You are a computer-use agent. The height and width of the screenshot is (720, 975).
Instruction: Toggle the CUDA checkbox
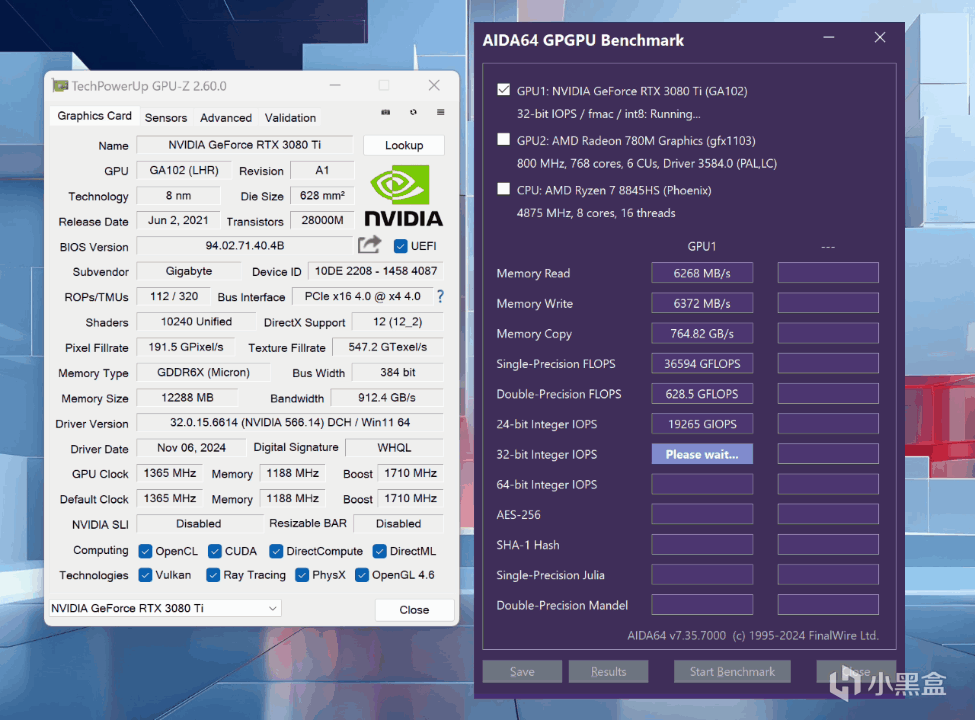click(215, 551)
